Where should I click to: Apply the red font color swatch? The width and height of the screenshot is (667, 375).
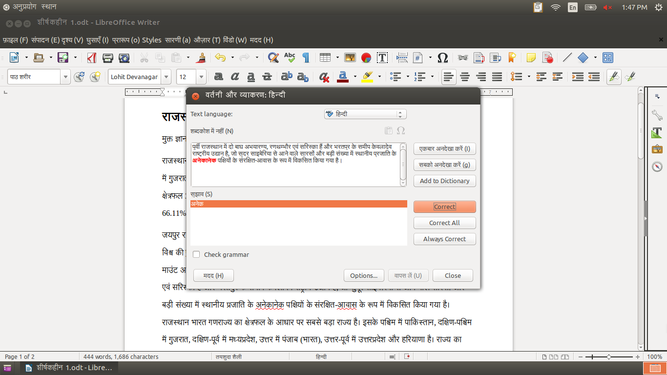pos(343,77)
